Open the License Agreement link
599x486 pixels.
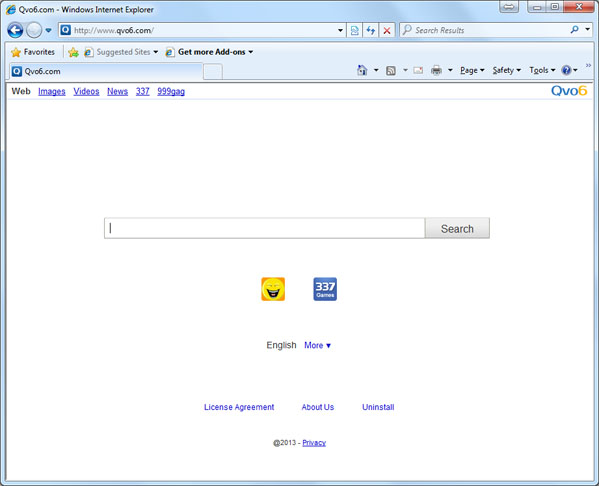point(239,407)
